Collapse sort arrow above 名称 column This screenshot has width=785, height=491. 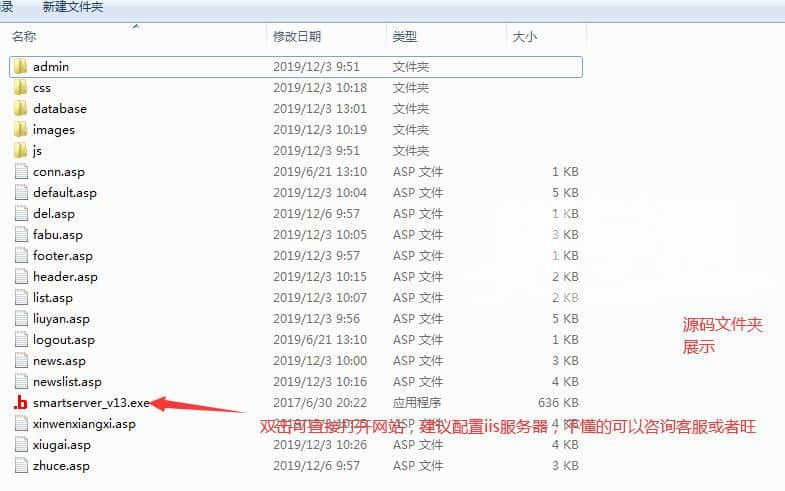tap(136, 26)
